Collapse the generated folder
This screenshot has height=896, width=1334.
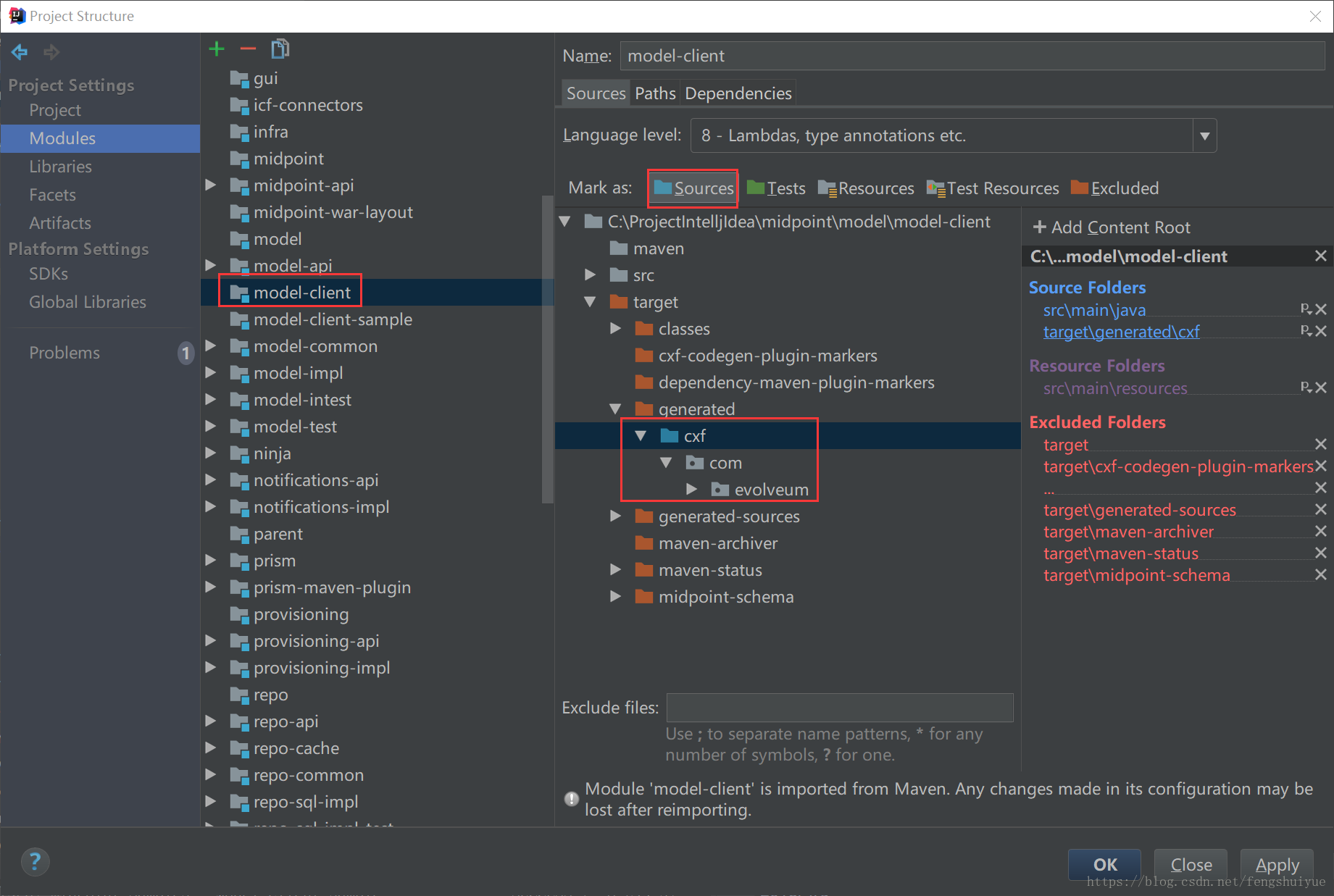tap(616, 409)
